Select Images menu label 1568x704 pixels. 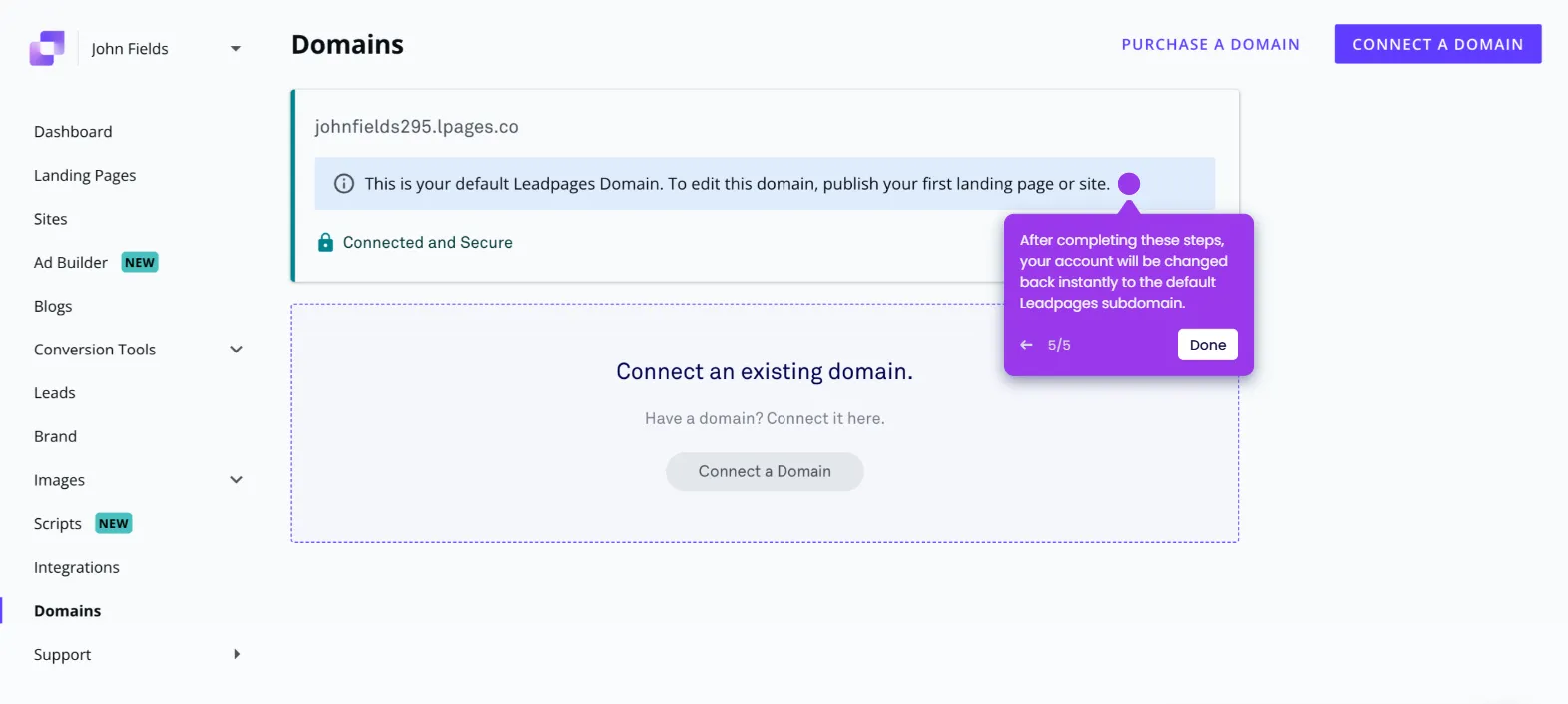59,480
